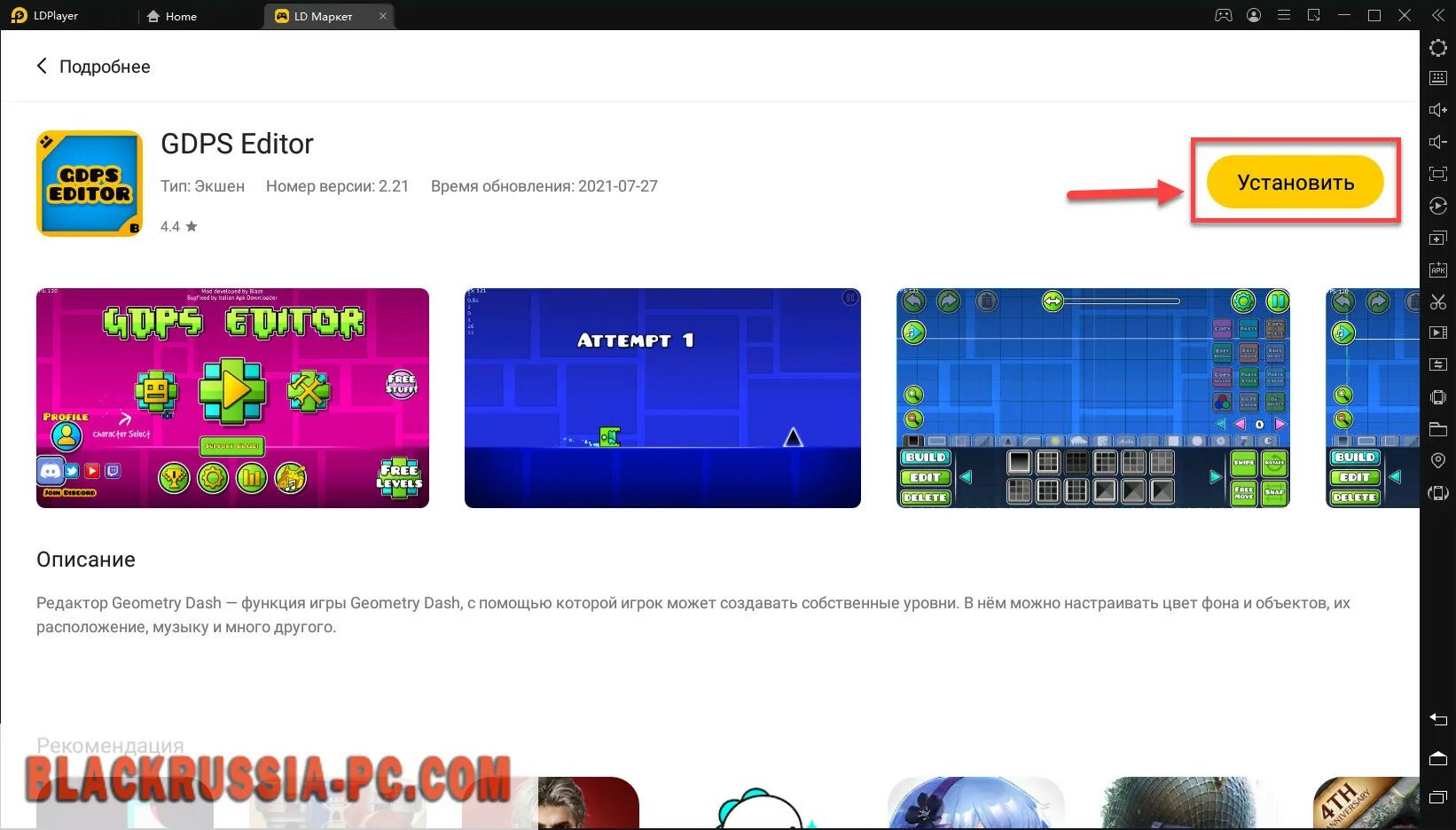This screenshot has height=830, width=1456.
Task: Open Android recent apps button
Action: pyautogui.click(x=1438, y=798)
